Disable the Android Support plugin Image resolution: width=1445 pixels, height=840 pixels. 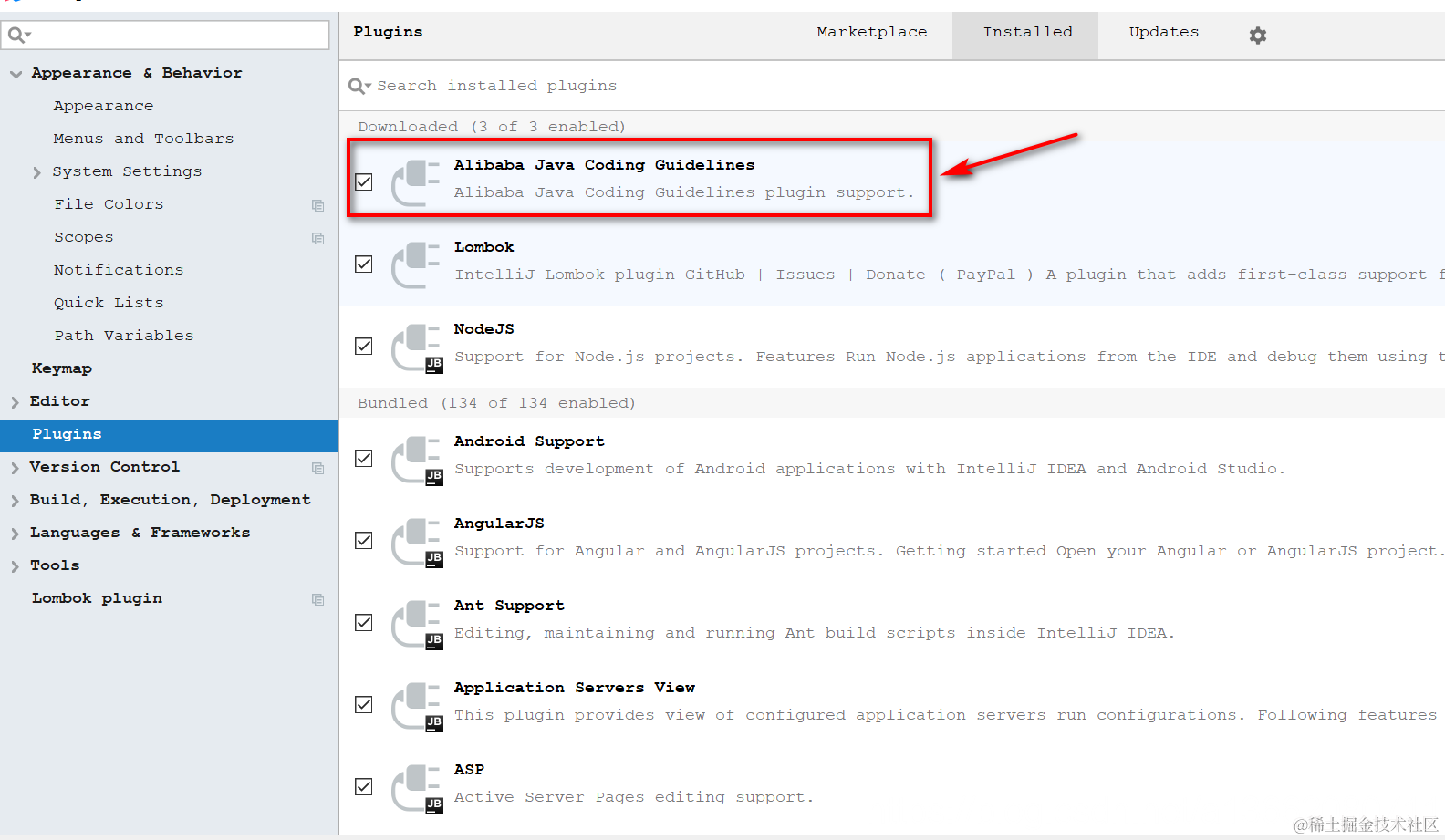point(364,458)
